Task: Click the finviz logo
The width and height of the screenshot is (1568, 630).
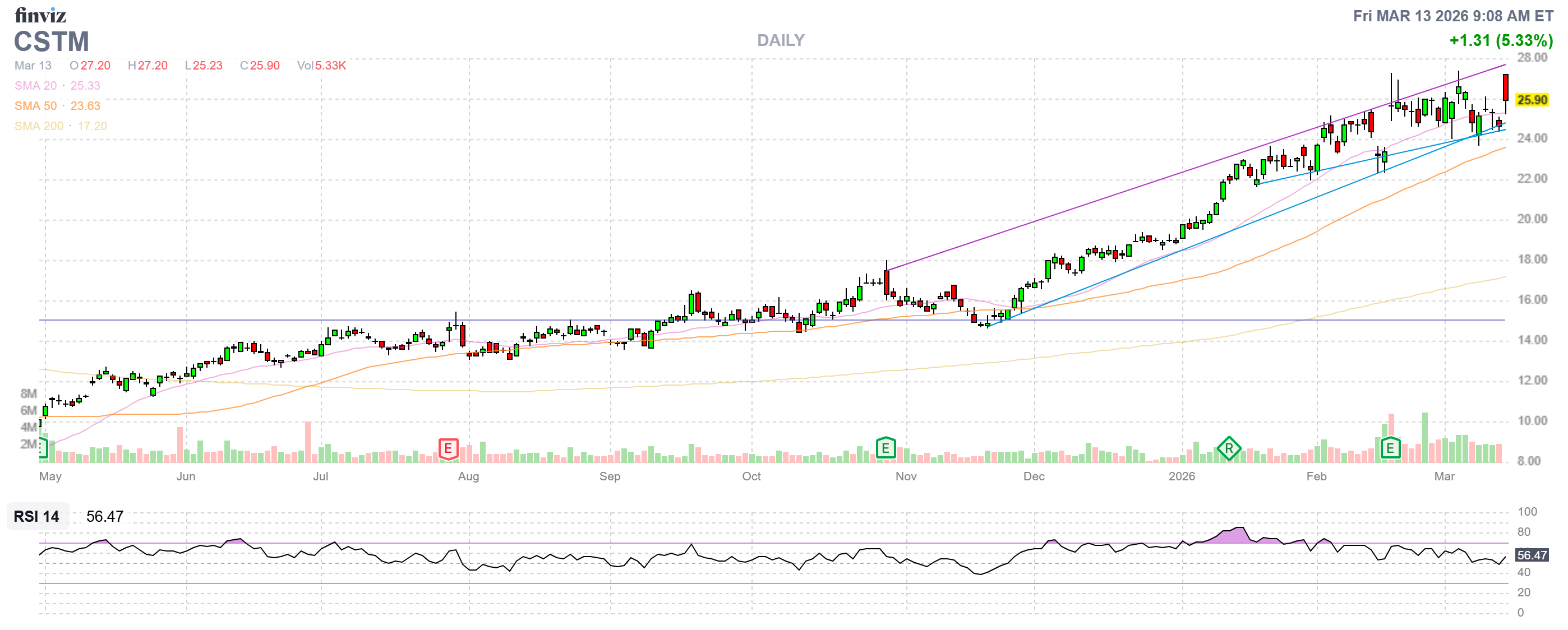Action: 40,15
